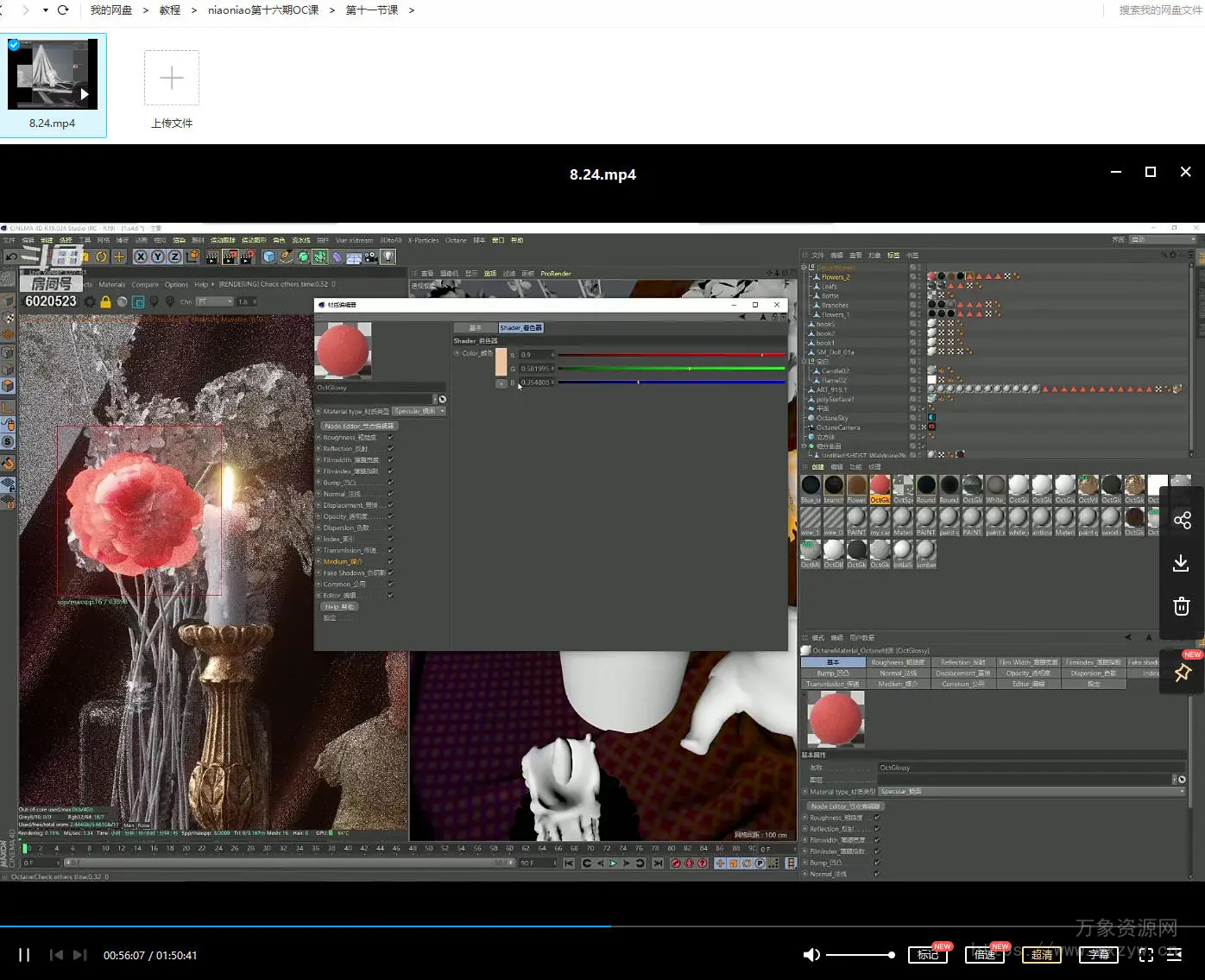Click the golden pin icon marked NEW
The height and width of the screenshot is (980, 1205).
click(1183, 673)
